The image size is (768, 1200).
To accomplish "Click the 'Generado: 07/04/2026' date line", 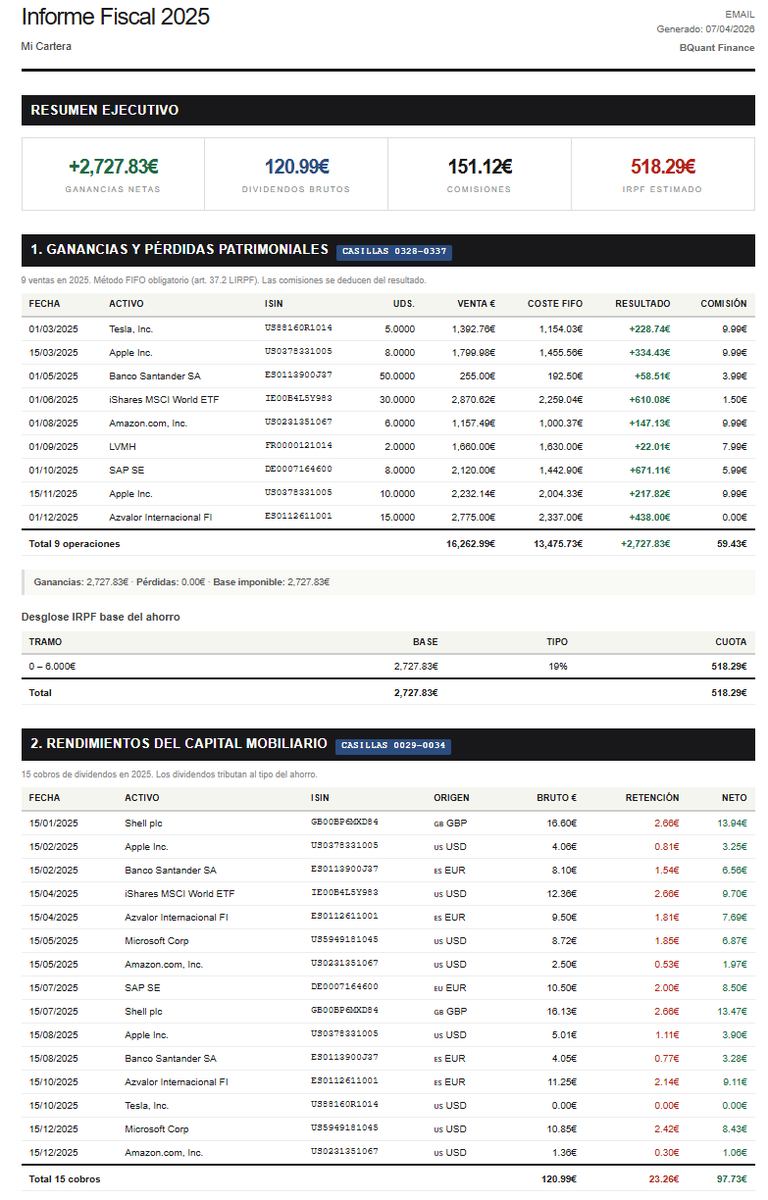I will click(x=705, y=29).
